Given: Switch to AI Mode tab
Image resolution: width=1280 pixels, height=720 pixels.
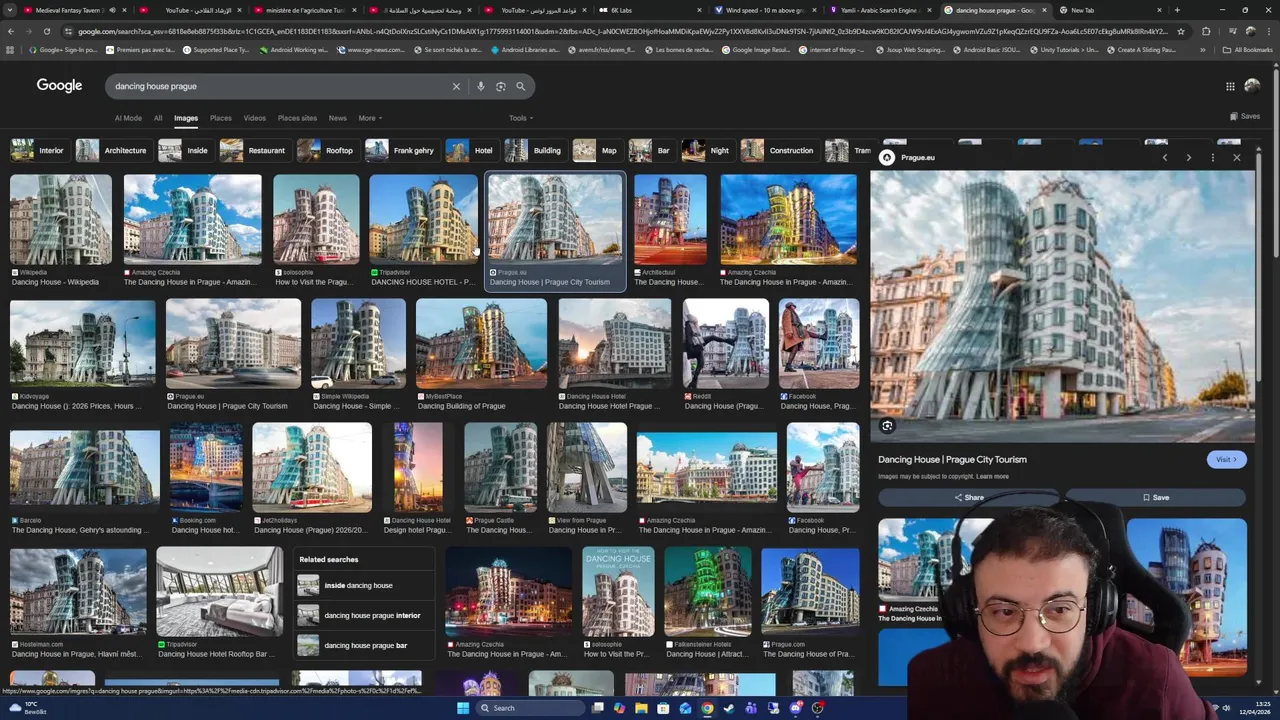Looking at the screenshot, I should (x=128, y=118).
